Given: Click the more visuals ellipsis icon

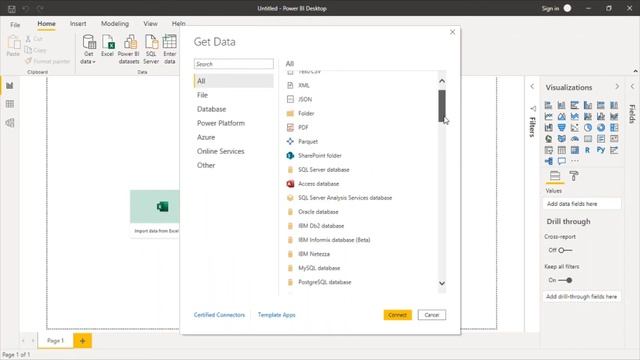Looking at the screenshot, I should (575, 161).
